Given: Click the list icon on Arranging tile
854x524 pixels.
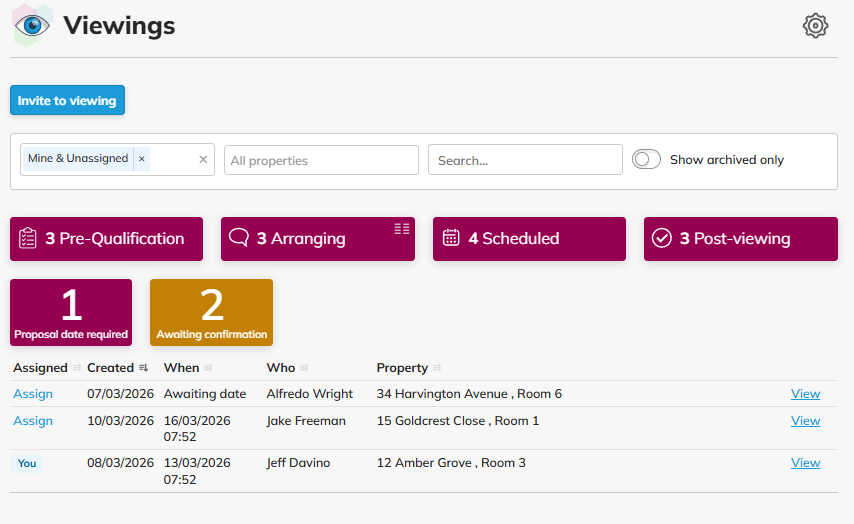Looking at the screenshot, I should (402, 229).
